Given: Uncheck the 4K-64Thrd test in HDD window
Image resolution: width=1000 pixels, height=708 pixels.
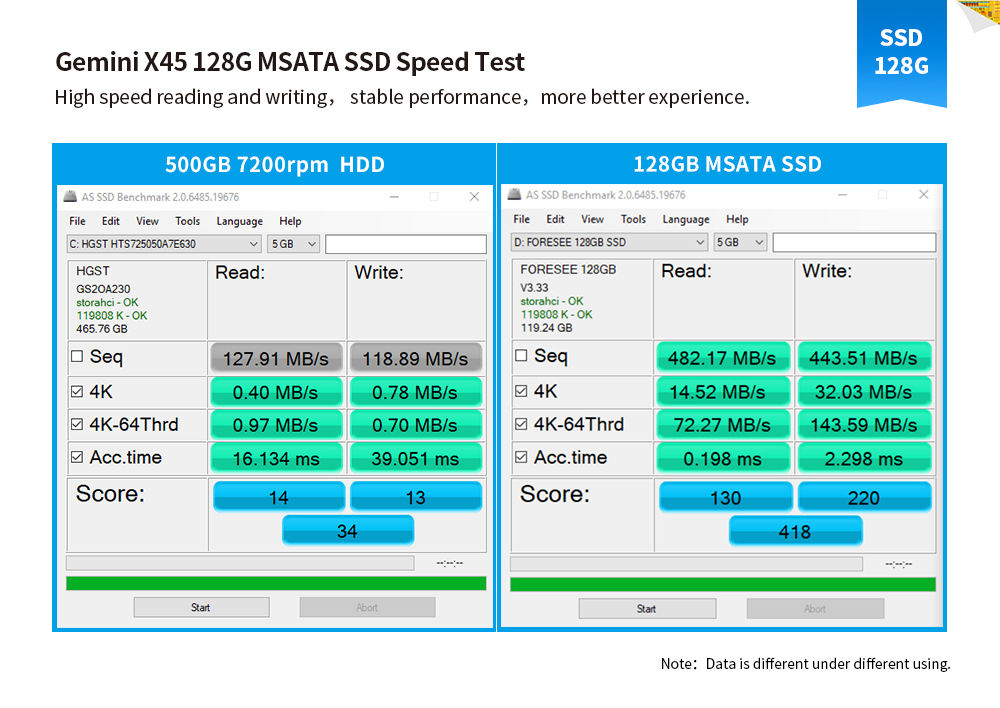Looking at the screenshot, I should [x=77, y=424].
